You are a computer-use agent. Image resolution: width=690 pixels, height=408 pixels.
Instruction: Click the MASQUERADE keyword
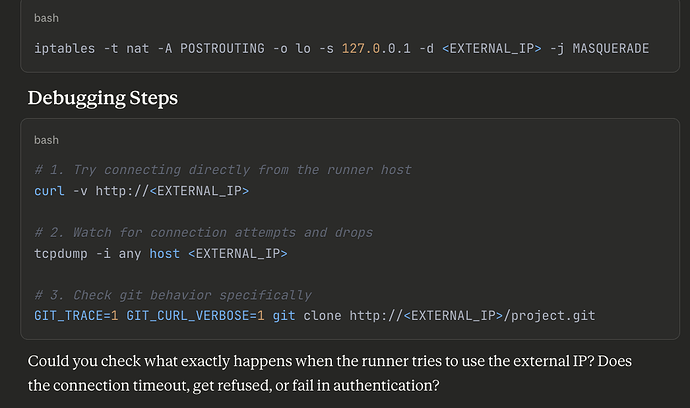click(x=610, y=49)
